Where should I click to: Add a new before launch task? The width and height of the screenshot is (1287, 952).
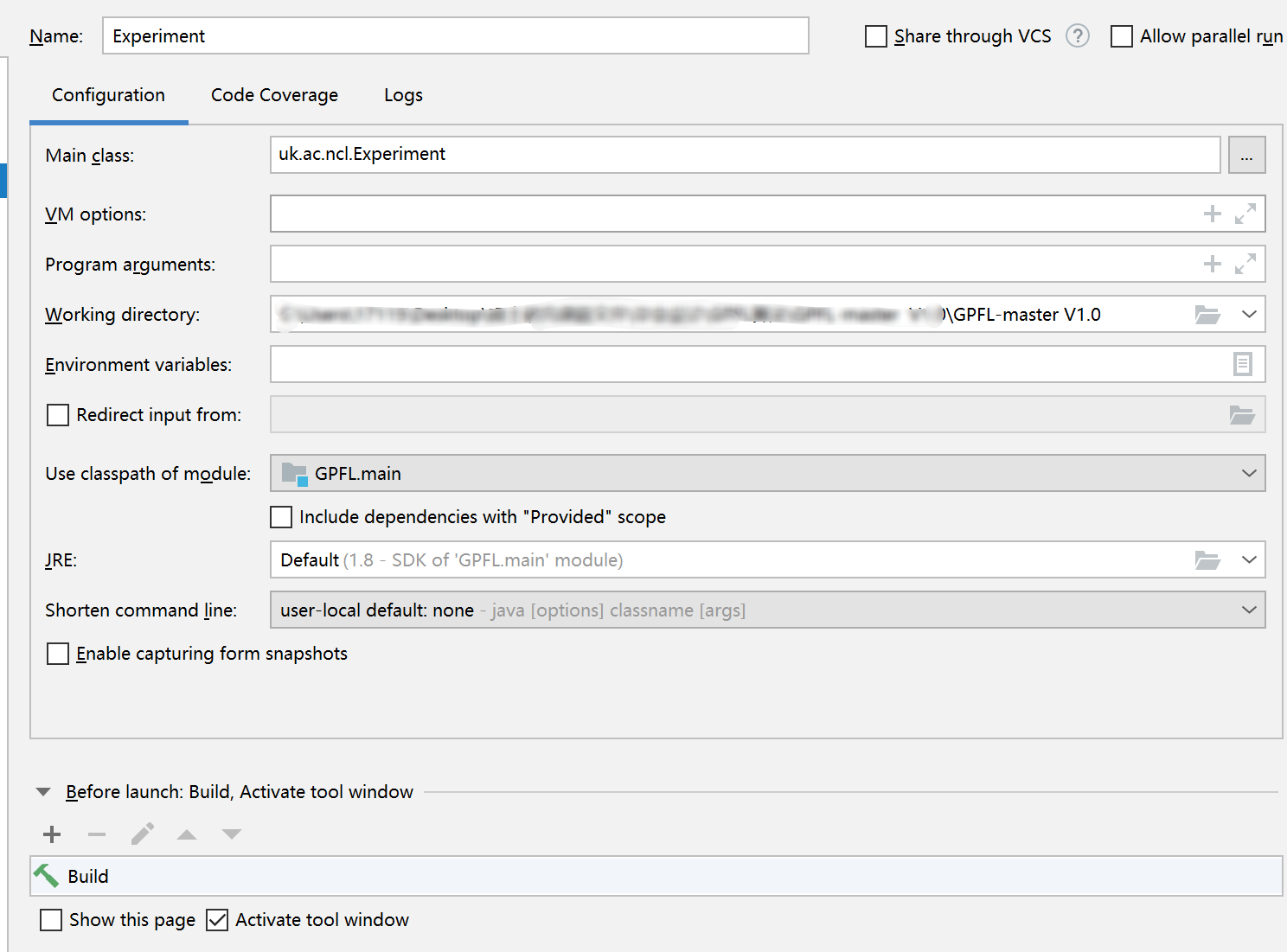point(52,834)
